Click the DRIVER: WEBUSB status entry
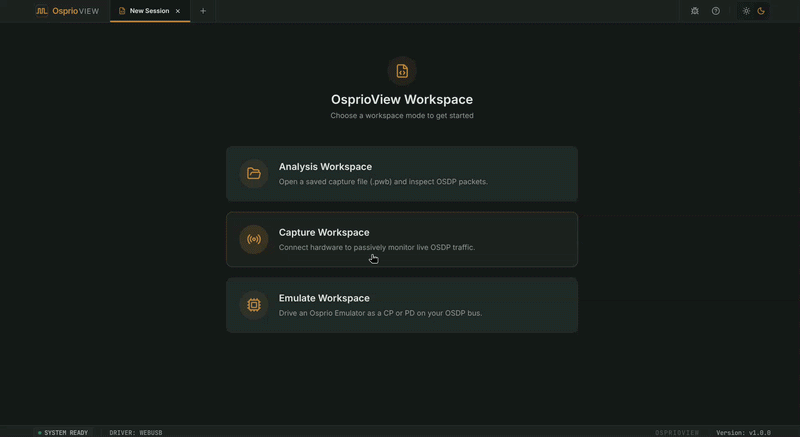 (x=136, y=432)
